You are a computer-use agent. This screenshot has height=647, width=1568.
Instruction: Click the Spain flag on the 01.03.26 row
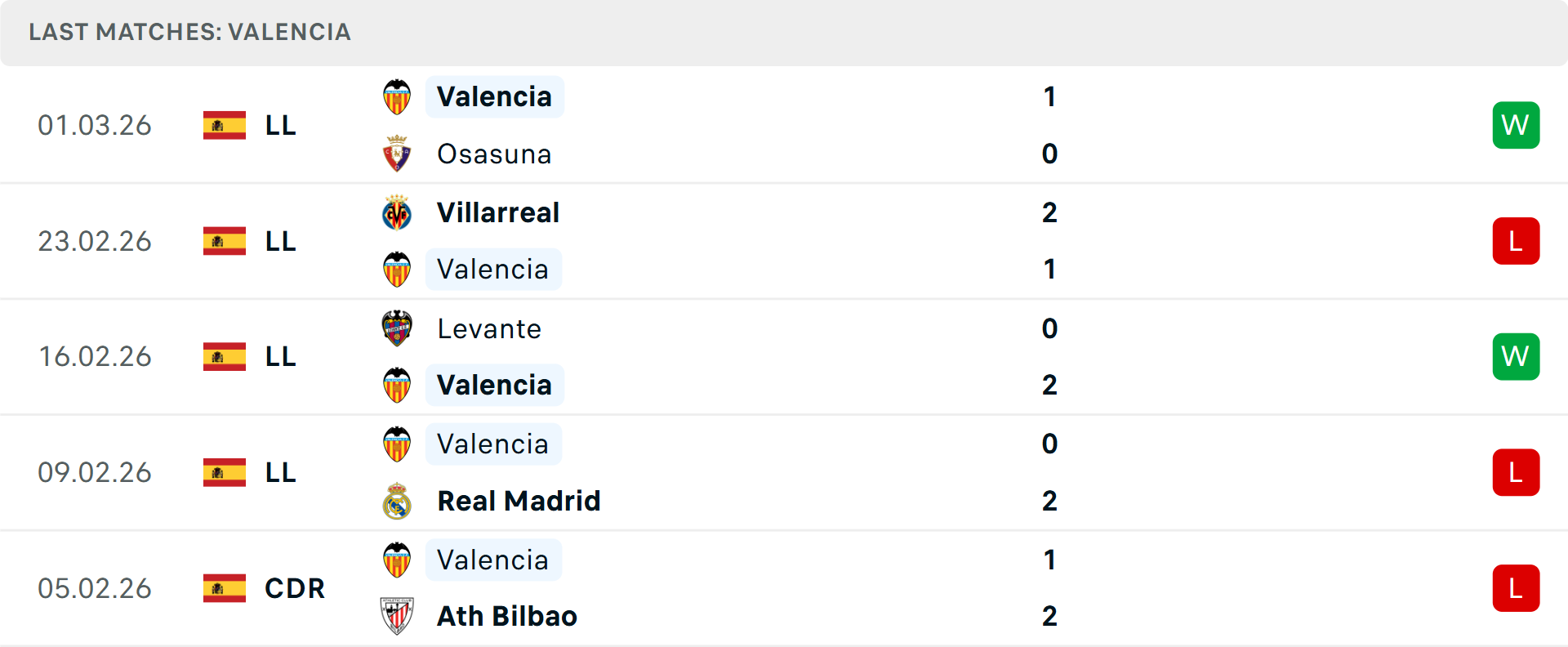pos(225,125)
